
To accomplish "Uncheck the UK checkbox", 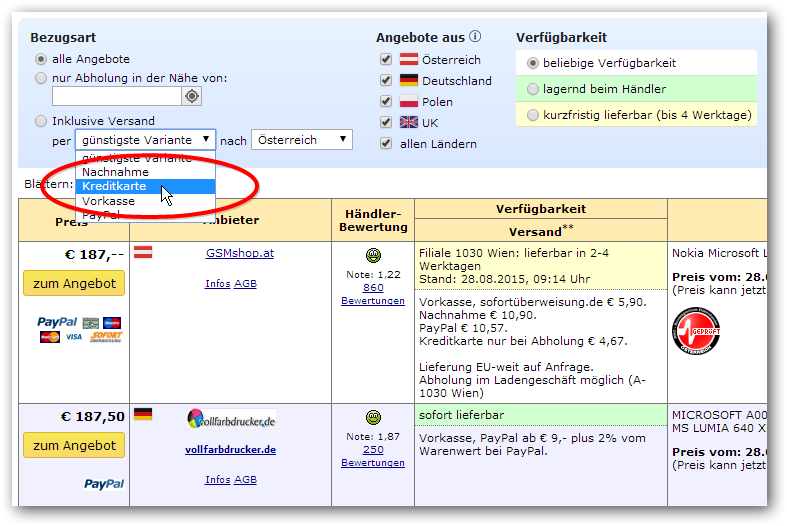I will coord(385,122).
